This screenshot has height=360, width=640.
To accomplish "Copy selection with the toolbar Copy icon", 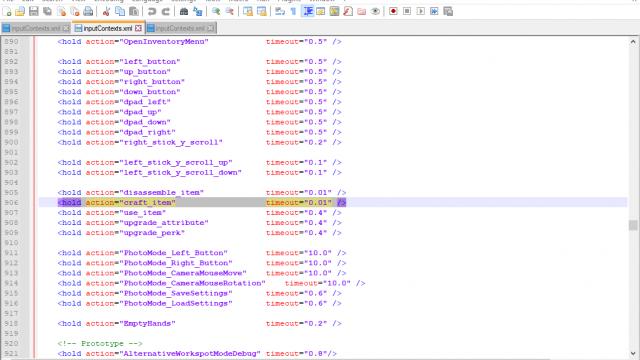I will coord(120,11).
